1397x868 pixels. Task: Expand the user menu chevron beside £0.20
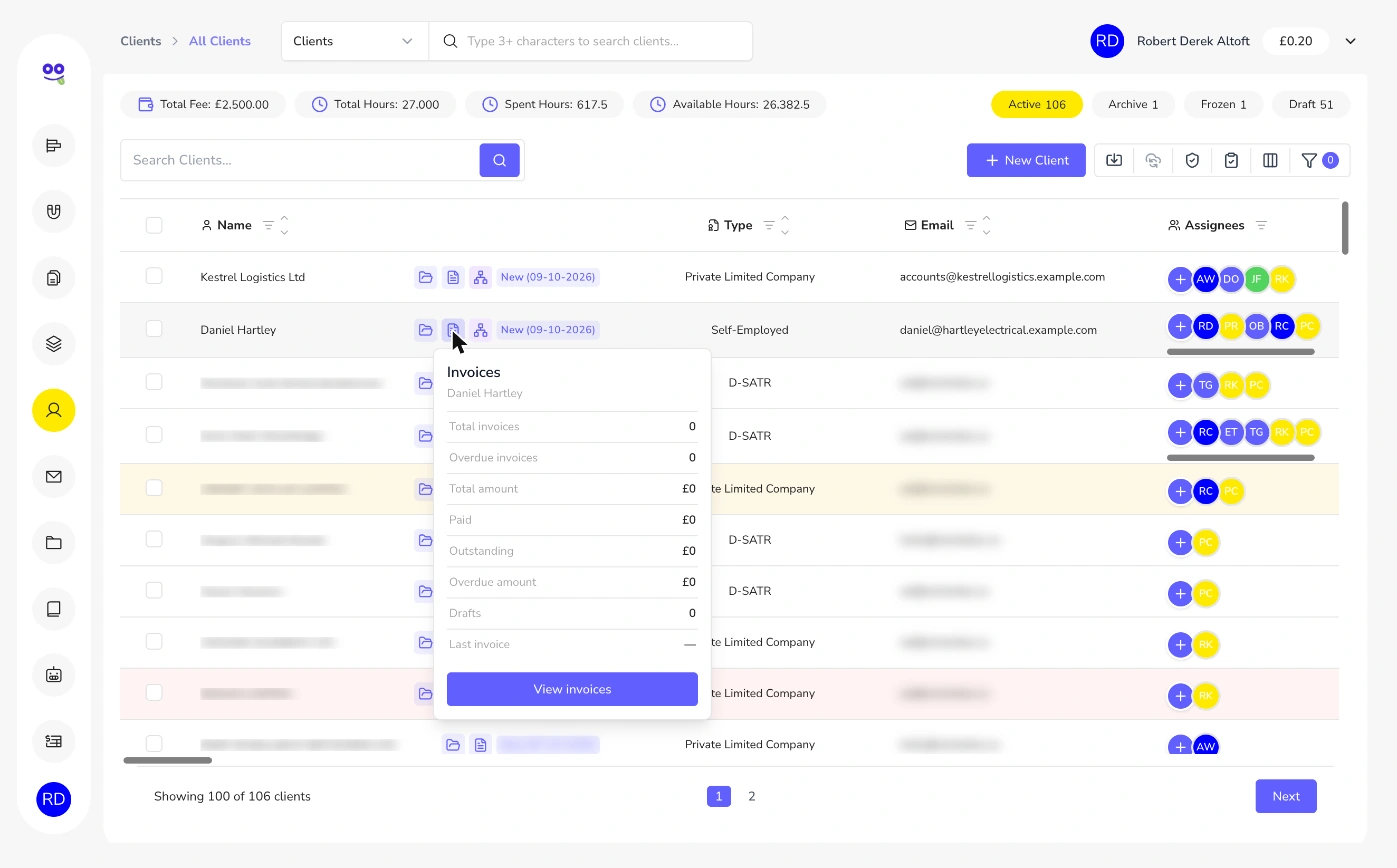(1350, 41)
